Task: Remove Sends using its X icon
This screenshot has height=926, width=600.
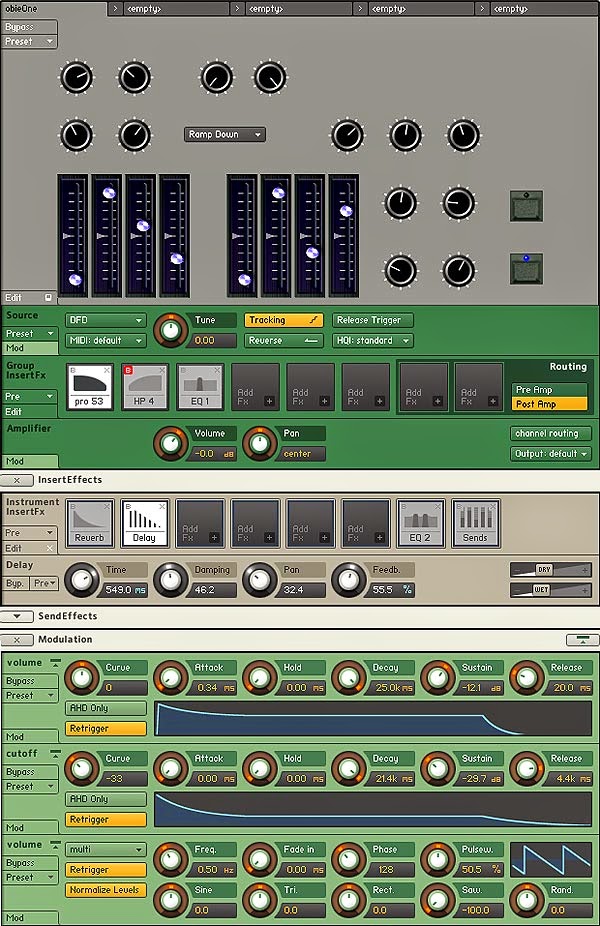Action: pyautogui.click(x=493, y=507)
